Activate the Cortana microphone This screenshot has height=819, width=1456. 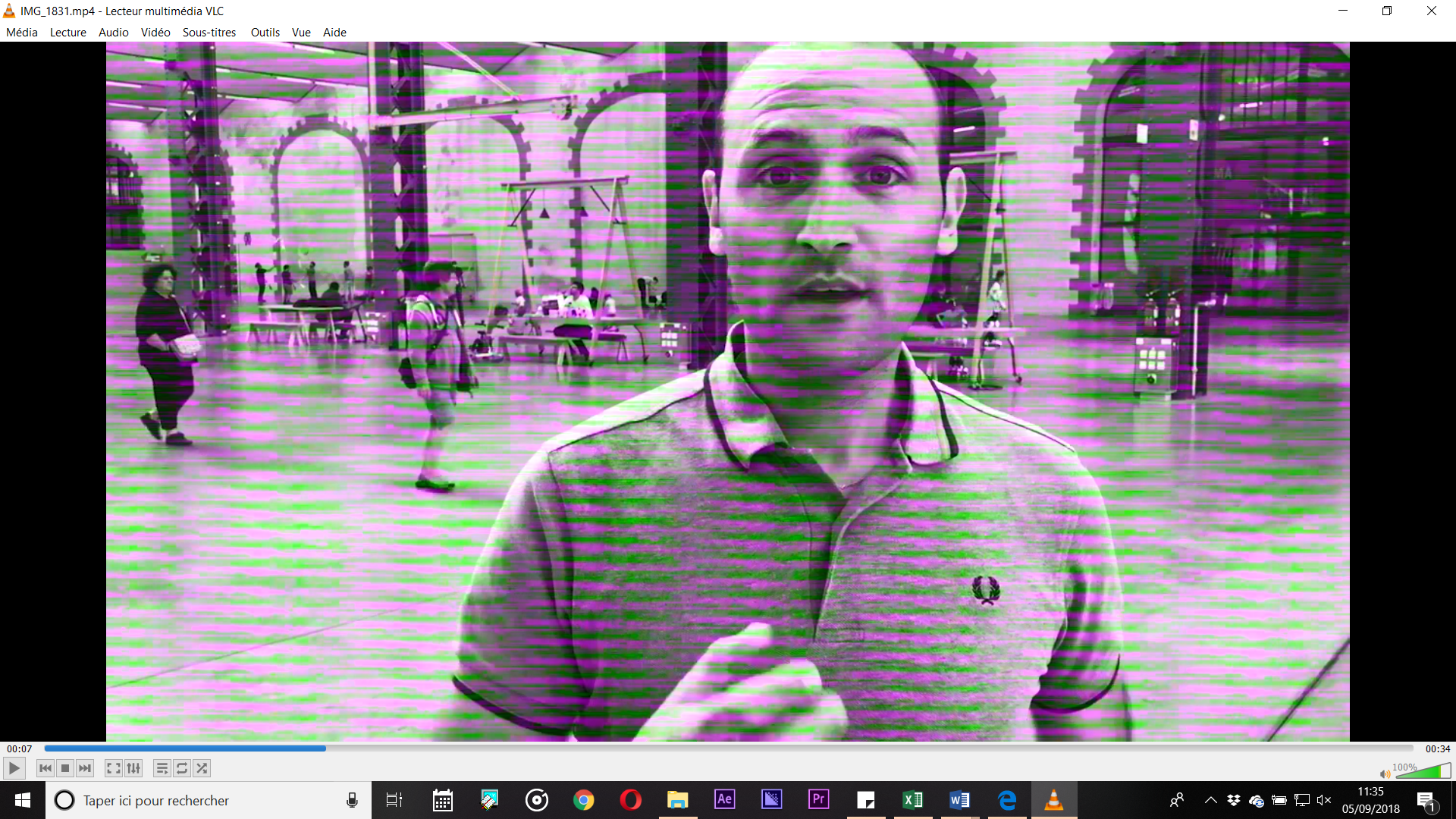click(352, 800)
